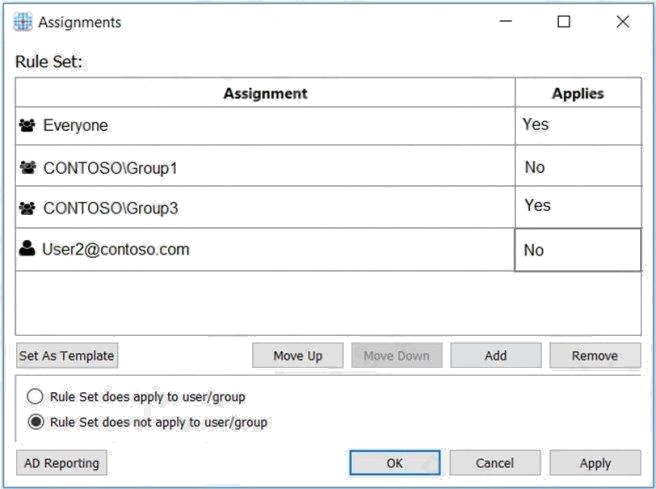The height and width of the screenshot is (489, 656).
Task: Select the CONTOSO\Group3 assignment row
Action: (328, 207)
